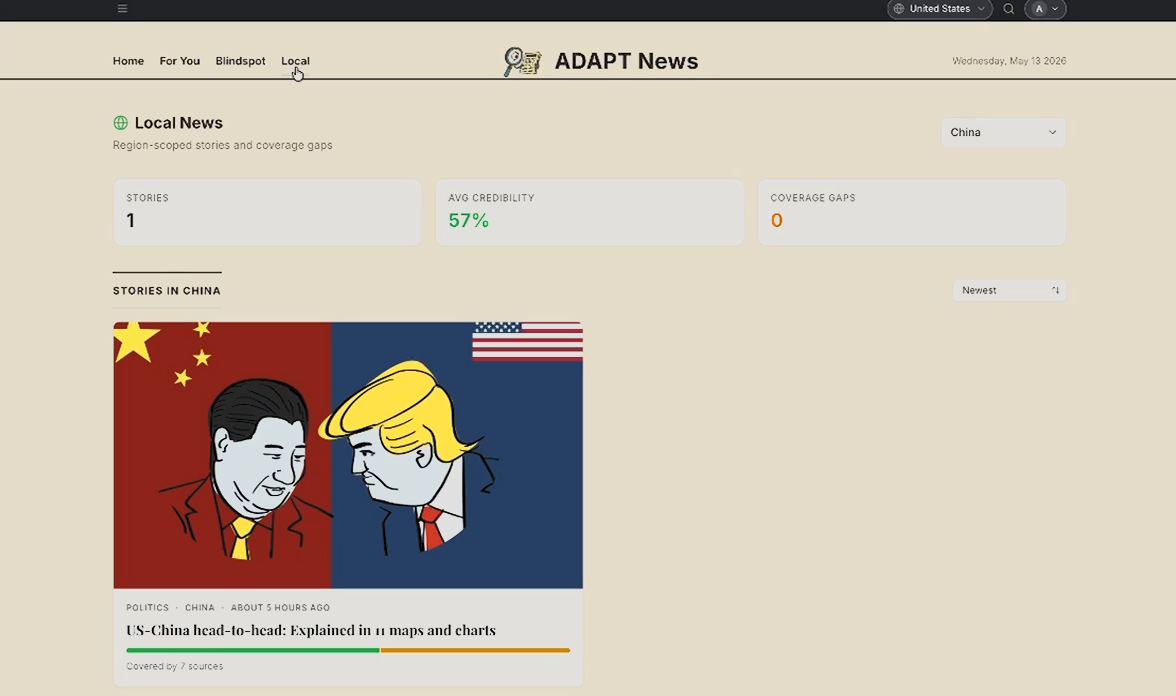Click the 'STORIES IN CHINA' section heading
The image size is (1176, 696).
pyautogui.click(x=166, y=290)
